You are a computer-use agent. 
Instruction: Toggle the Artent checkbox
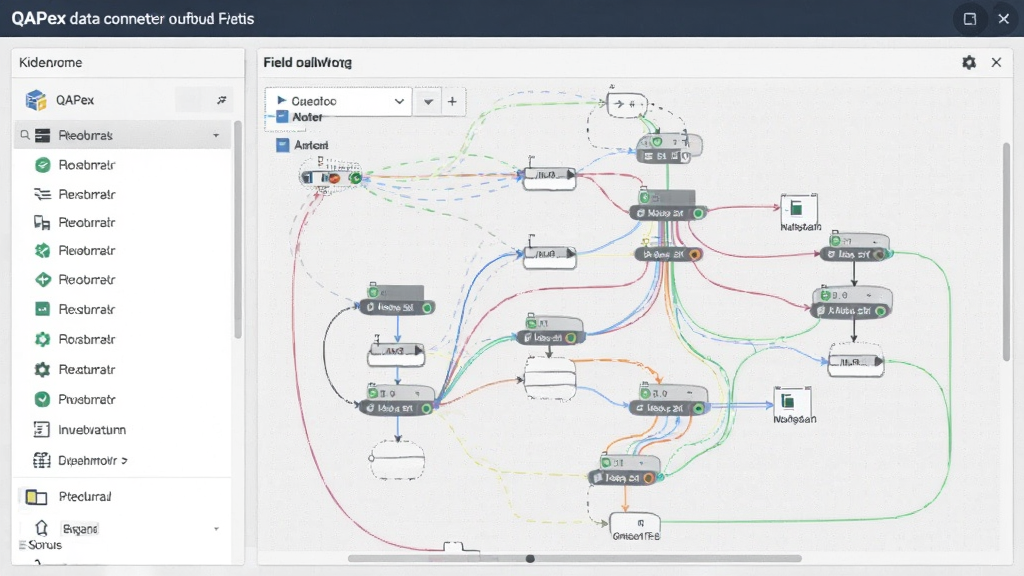tap(282, 145)
